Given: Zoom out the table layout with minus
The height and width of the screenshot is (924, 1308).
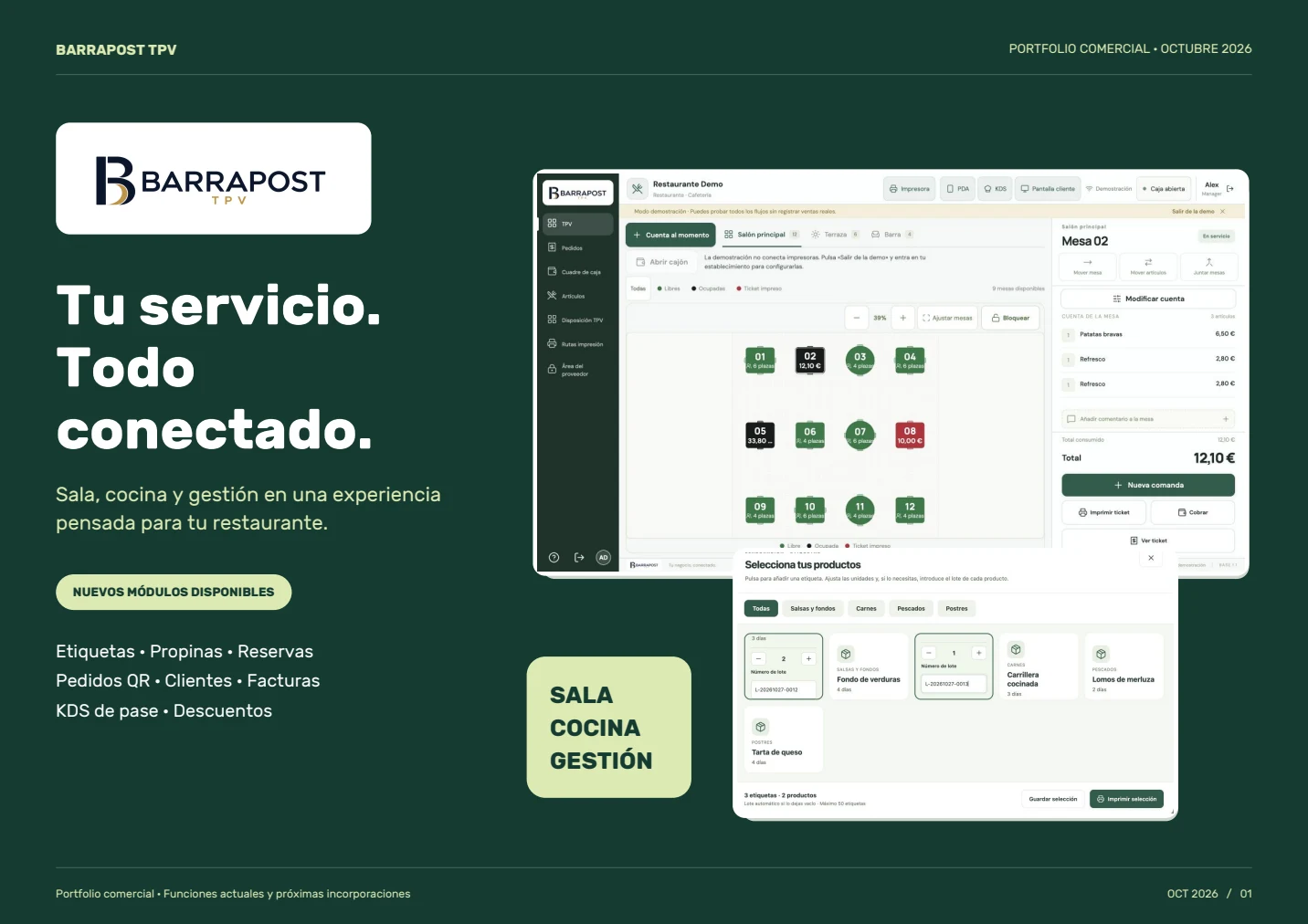Looking at the screenshot, I should (856, 318).
